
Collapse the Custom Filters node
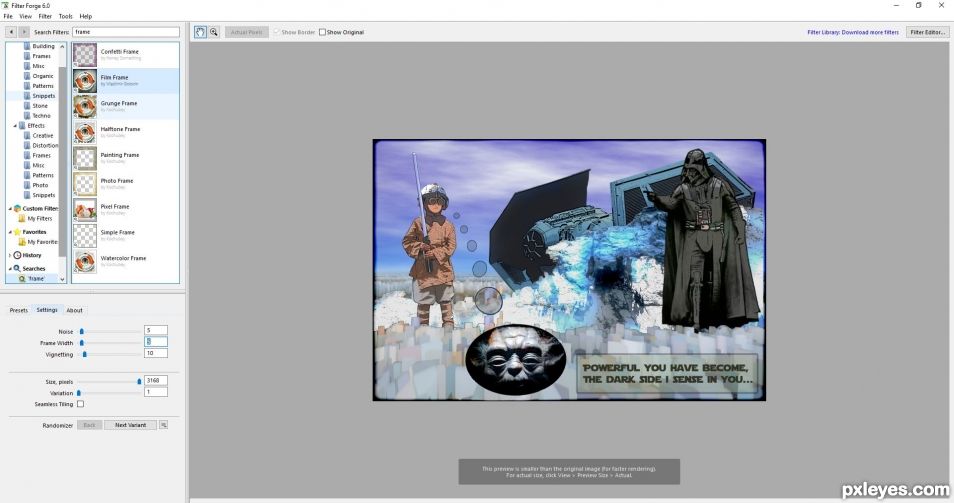pos(10,209)
